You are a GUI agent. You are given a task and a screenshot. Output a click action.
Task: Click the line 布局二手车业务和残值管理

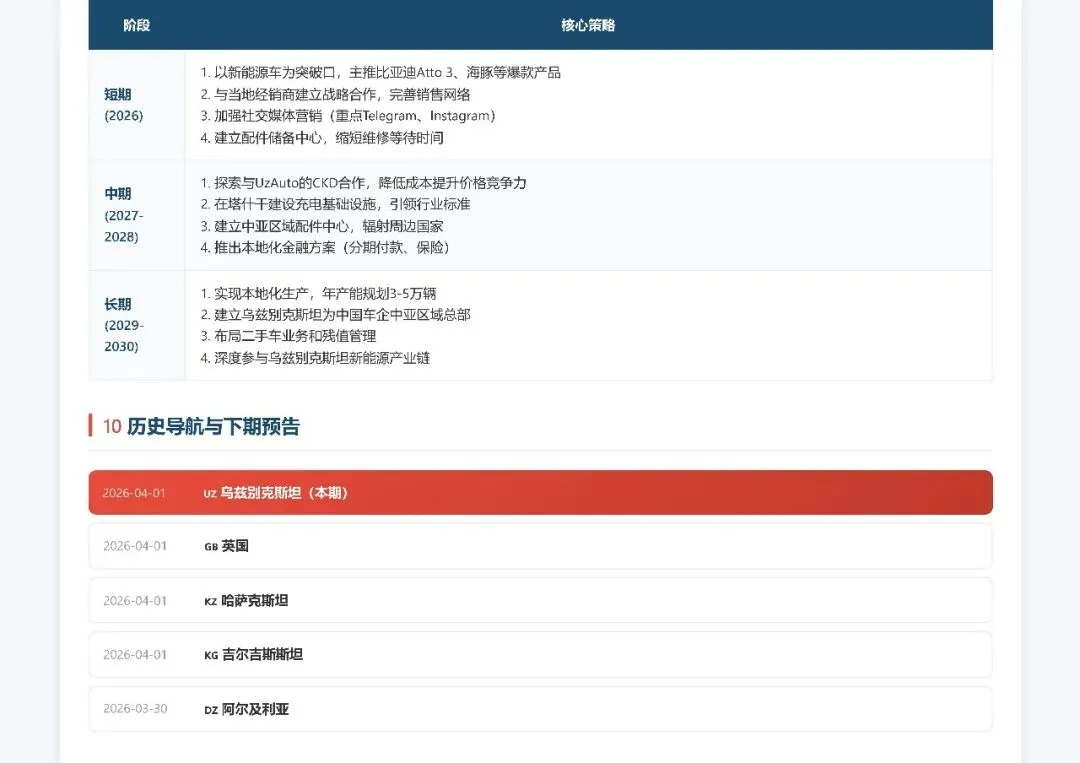[x=288, y=336]
